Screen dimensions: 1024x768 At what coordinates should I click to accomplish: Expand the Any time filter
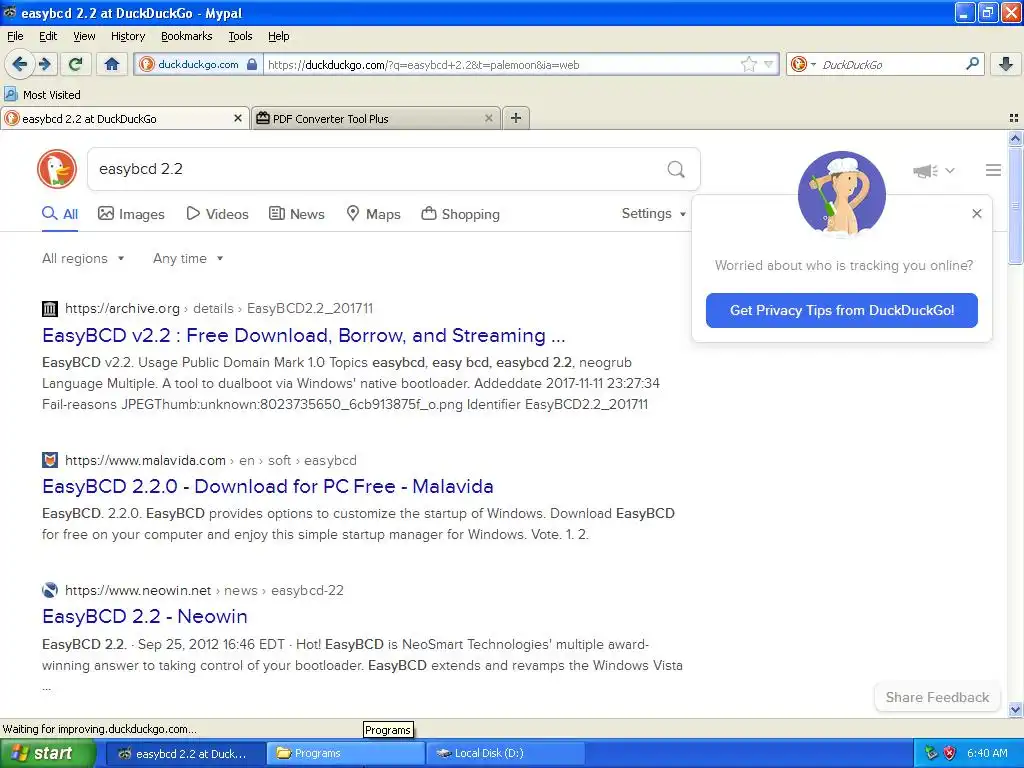(x=188, y=259)
